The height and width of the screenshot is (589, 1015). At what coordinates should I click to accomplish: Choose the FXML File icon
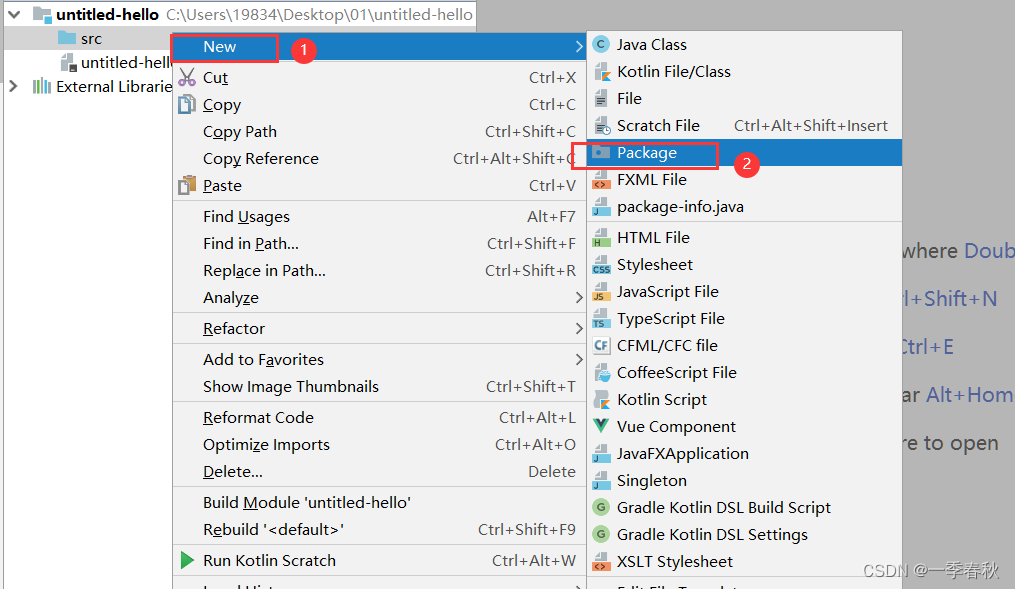pyautogui.click(x=600, y=179)
